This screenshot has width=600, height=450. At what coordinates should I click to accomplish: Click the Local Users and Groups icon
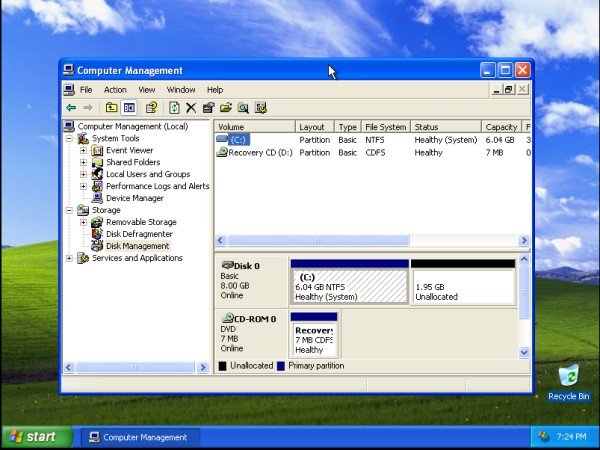pyautogui.click(x=97, y=174)
